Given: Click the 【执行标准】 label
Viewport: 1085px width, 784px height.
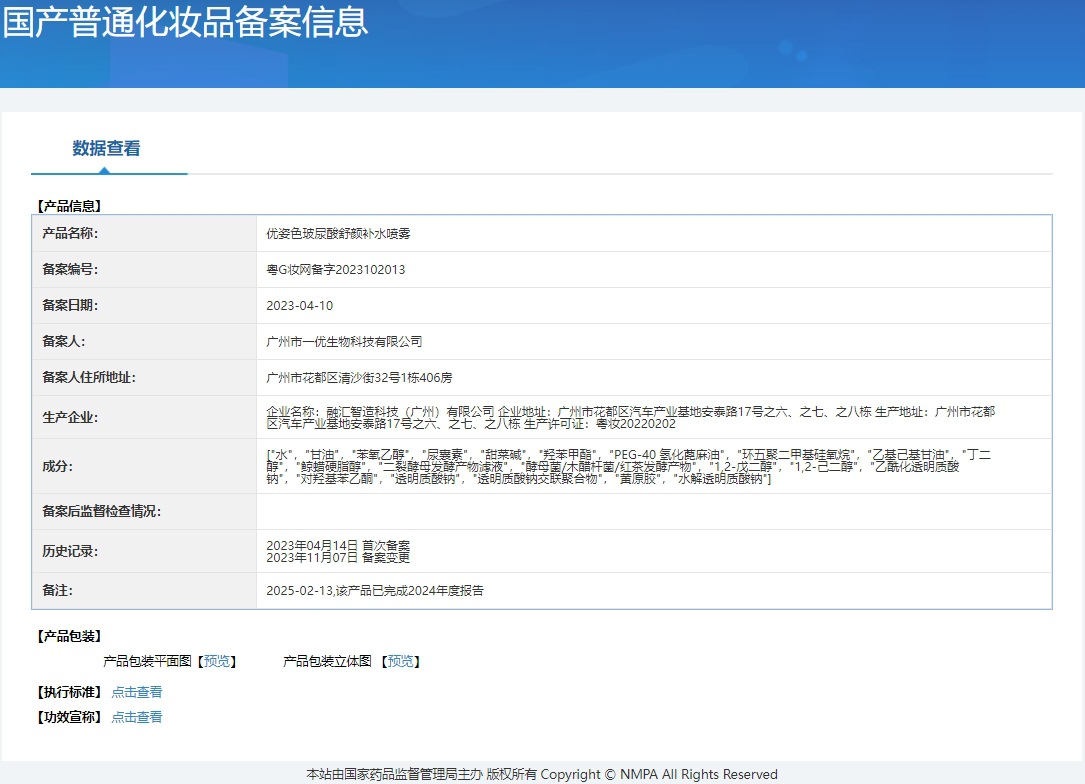Looking at the screenshot, I should (x=69, y=692).
